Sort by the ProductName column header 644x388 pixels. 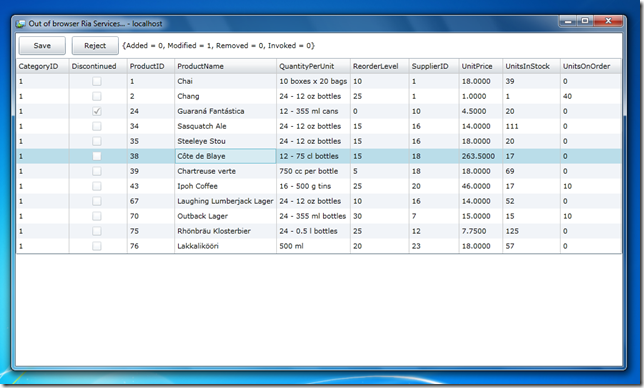tap(225, 66)
